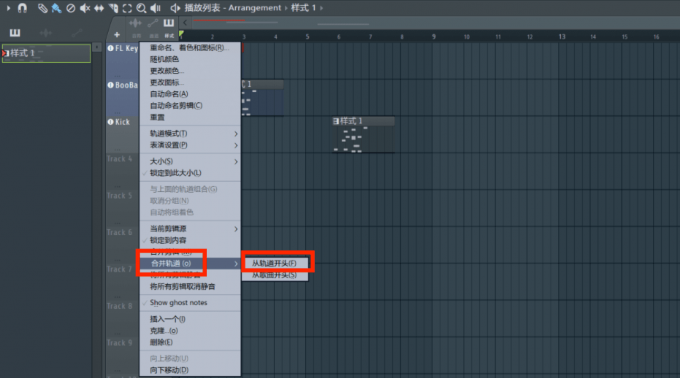Image resolution: width=680 pixels, height=378 pixels.
Task: Click the horizontal scroll bar with red line
Action: [236, 21]
